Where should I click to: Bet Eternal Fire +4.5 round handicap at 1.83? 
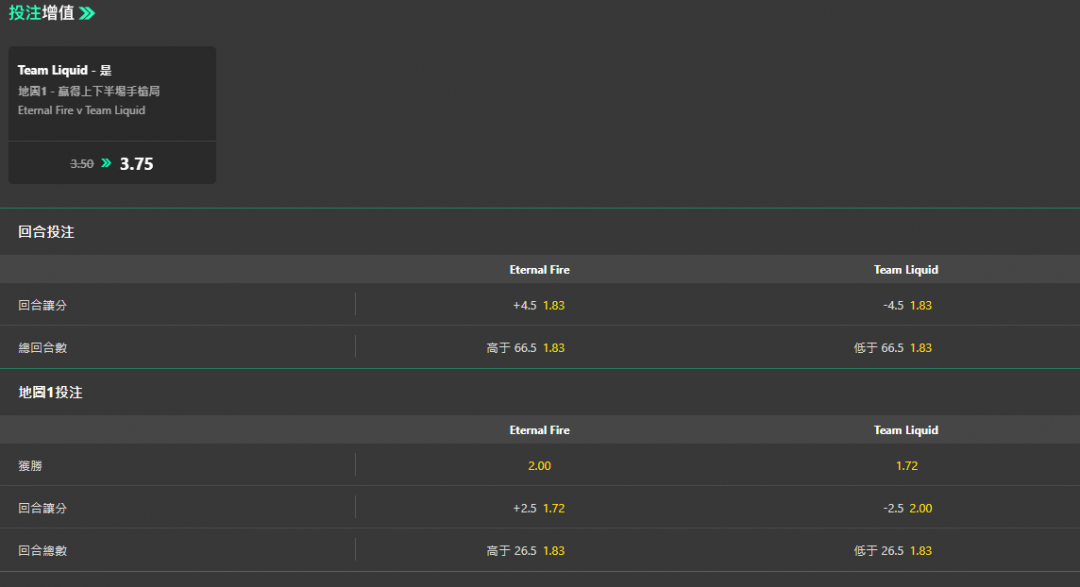pos(539,305)
